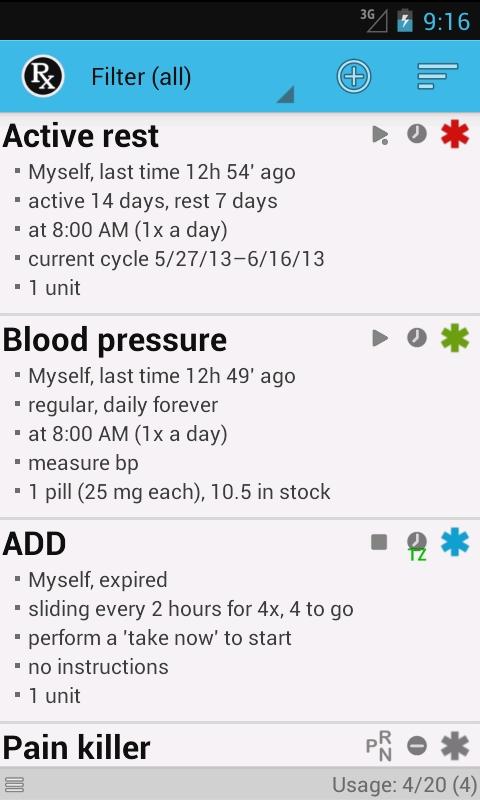This screenshot has height=800, width=480.
Task: Select the gray asterisk on Pain killer
Action: tap(455, 746)
